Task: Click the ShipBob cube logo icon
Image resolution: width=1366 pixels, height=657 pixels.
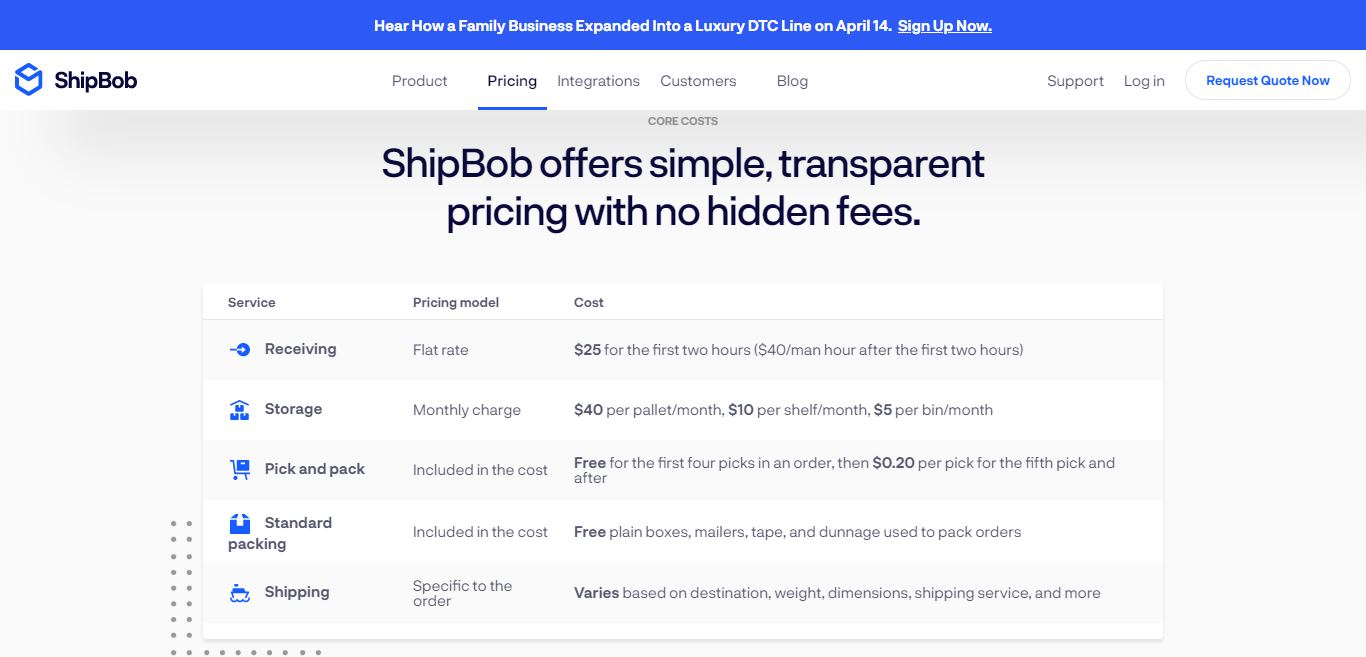Action: (x=29, y=80)
